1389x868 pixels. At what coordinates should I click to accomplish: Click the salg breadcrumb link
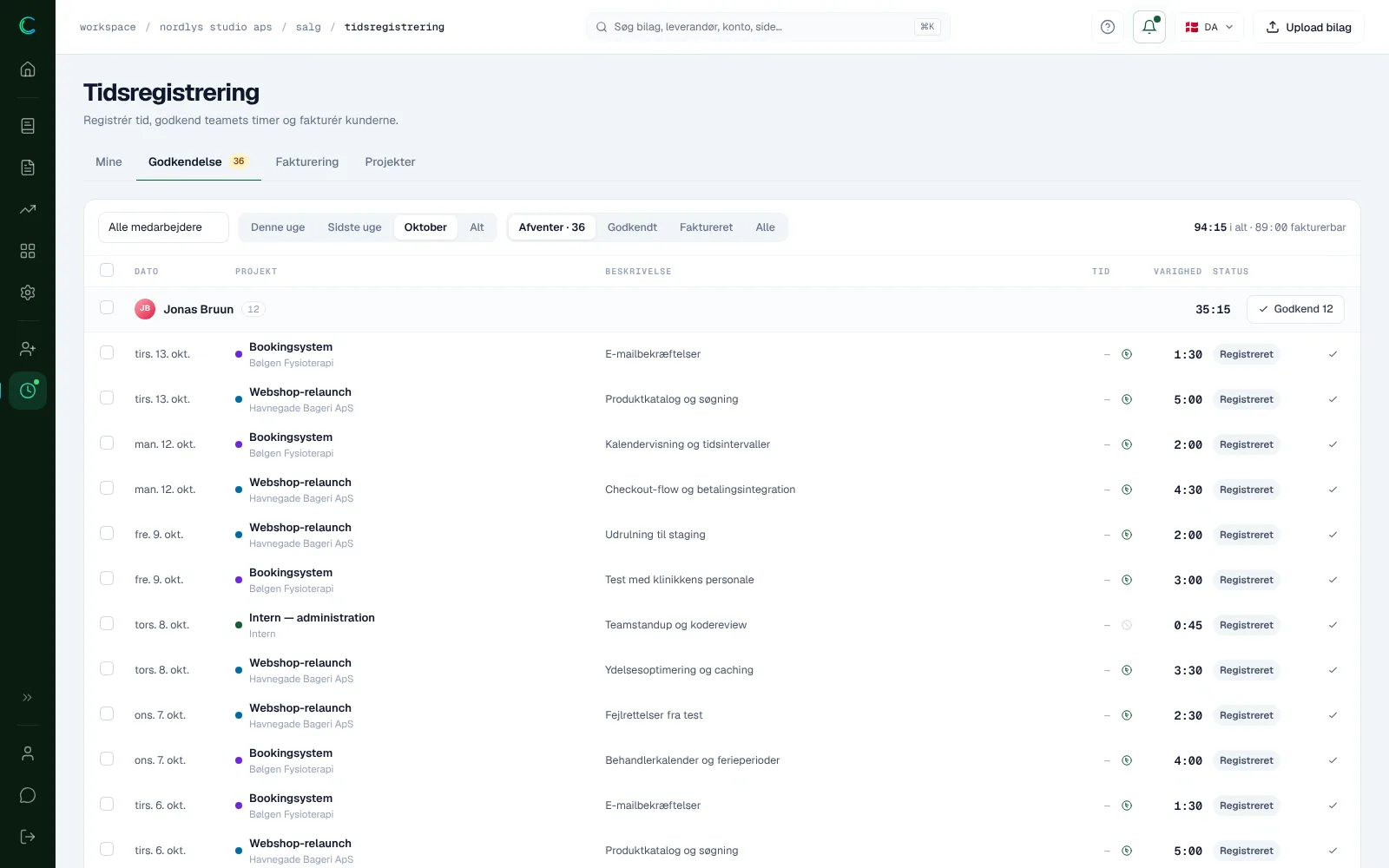tap(308, 27)
